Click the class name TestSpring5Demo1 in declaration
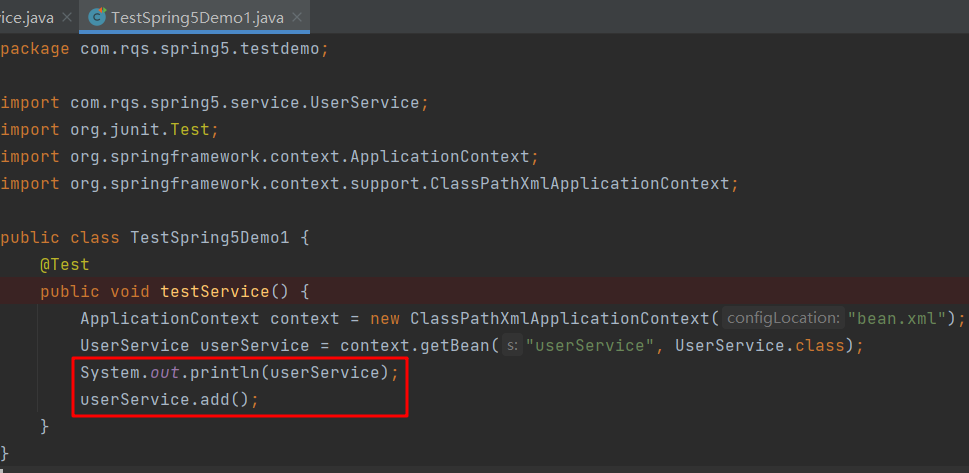 pyautogui.click(x=209, y=237)
